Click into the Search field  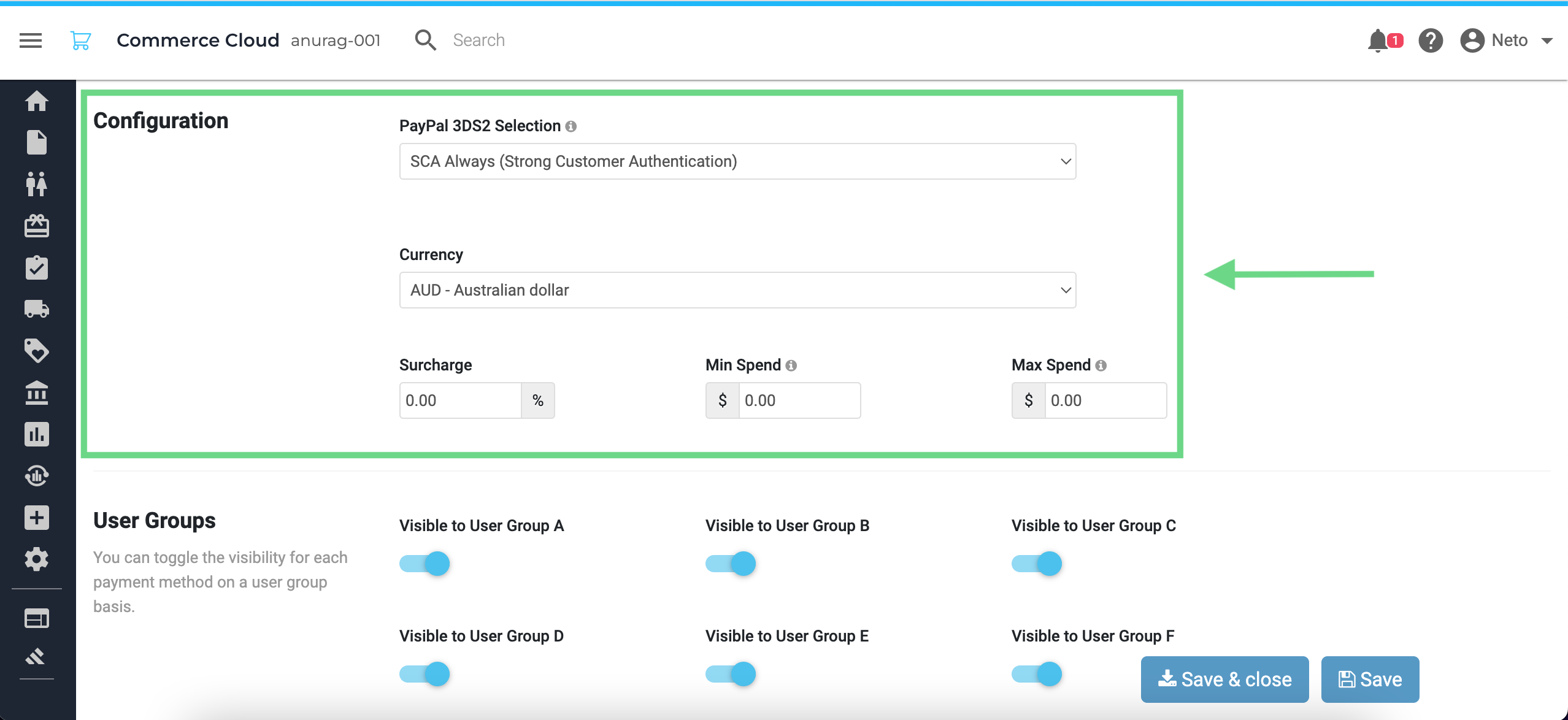point(478,40)
